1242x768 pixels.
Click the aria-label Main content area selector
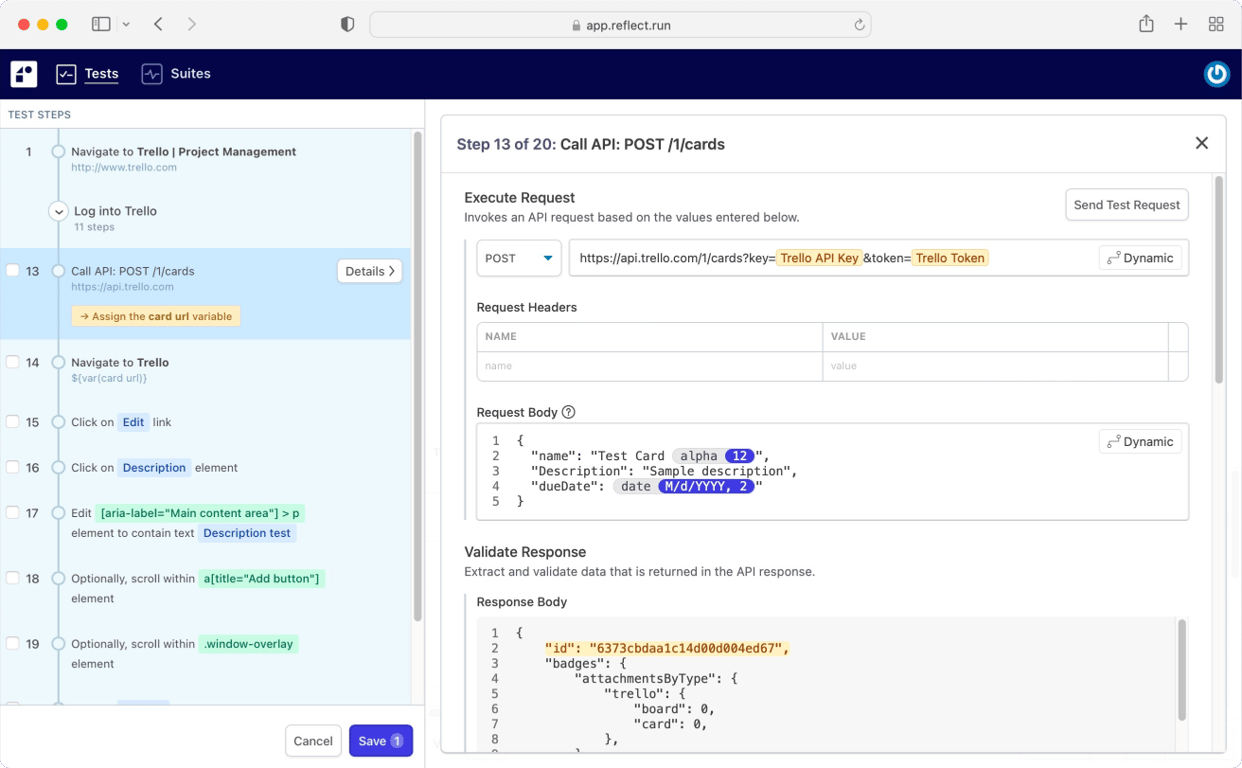click(200, 513)
